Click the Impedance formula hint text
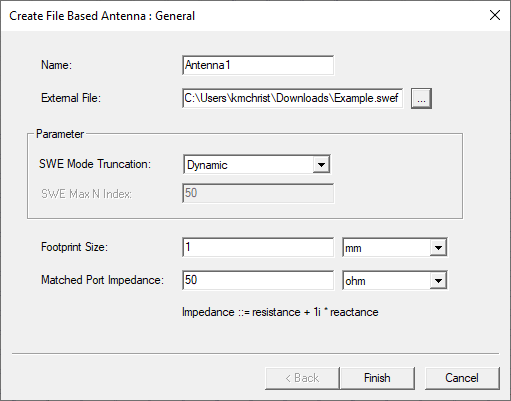Viewport: 511px width, 401px height. tap(280, 312)
